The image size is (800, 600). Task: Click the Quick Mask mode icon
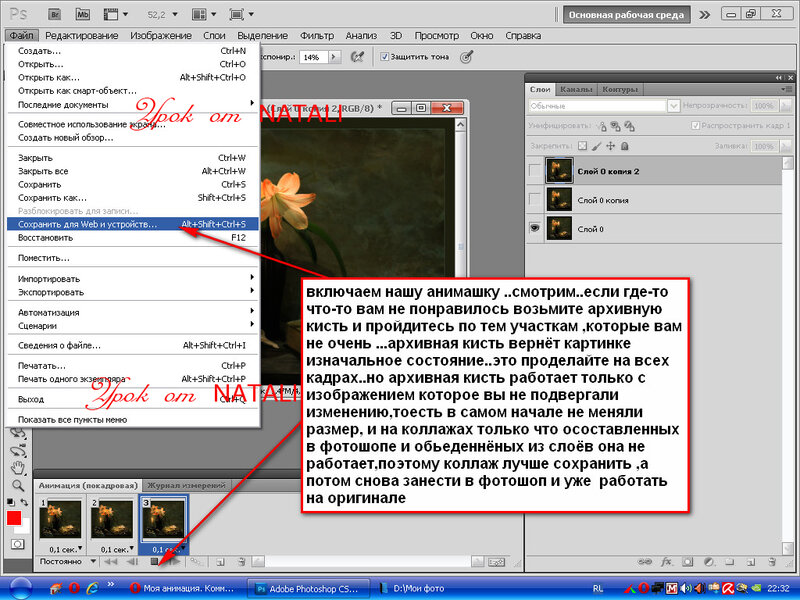(16, 543)
